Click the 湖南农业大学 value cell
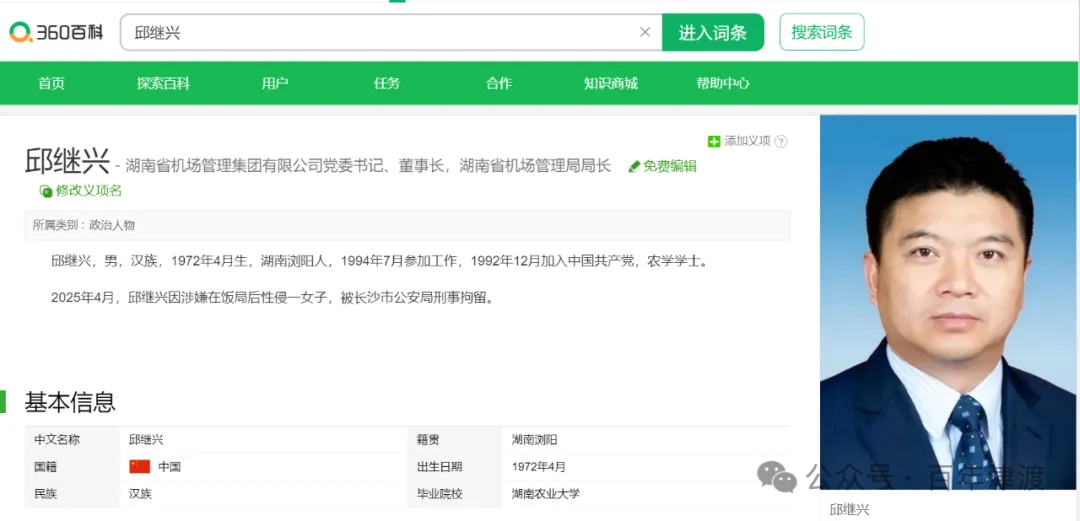The height and width of the screenshot is (521, 1080). 546,493
